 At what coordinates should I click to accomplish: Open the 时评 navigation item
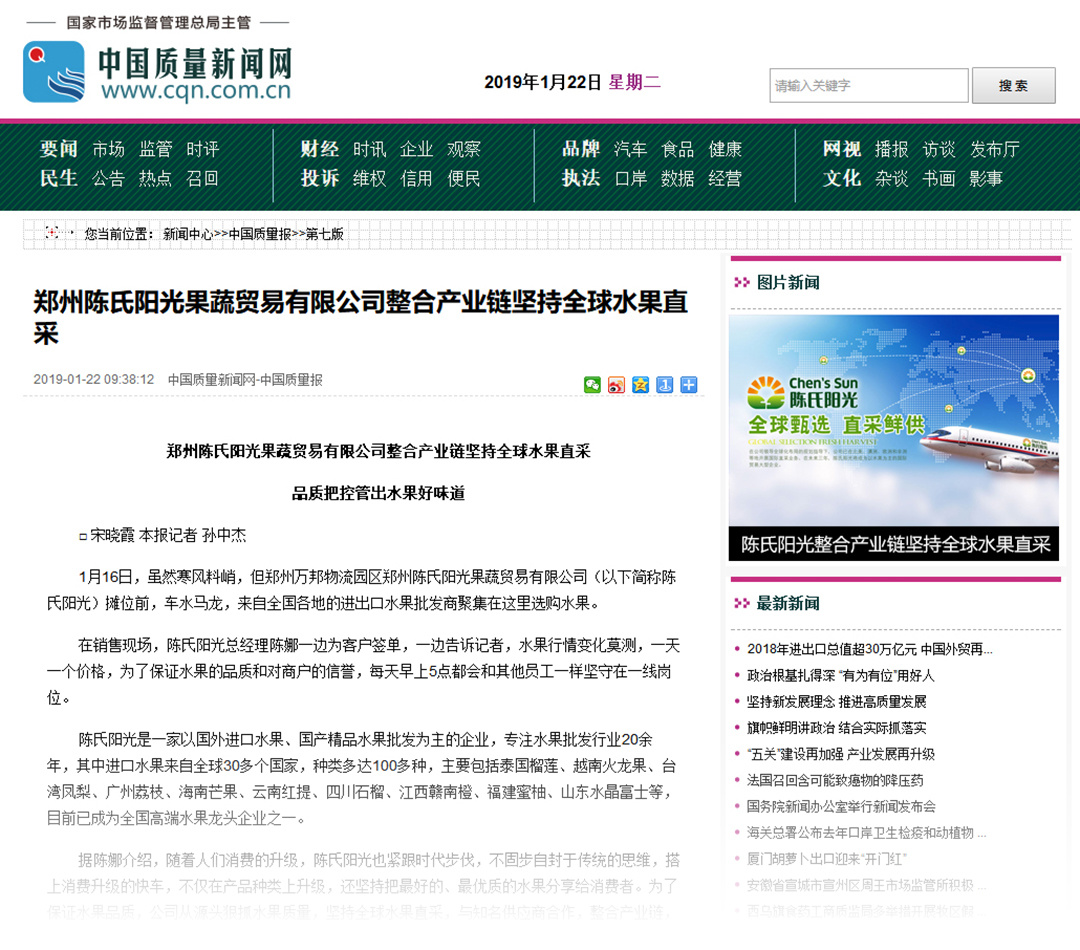202,149
